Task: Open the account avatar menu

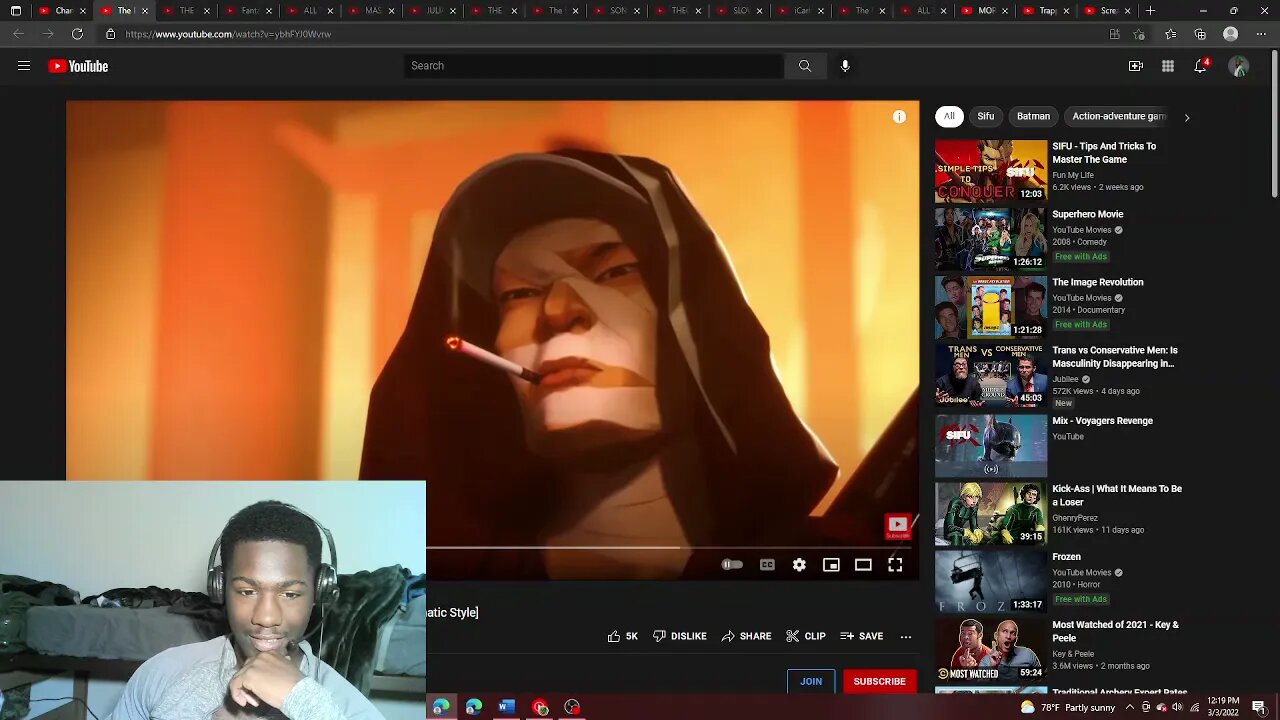Action: tap(1239, 66)
